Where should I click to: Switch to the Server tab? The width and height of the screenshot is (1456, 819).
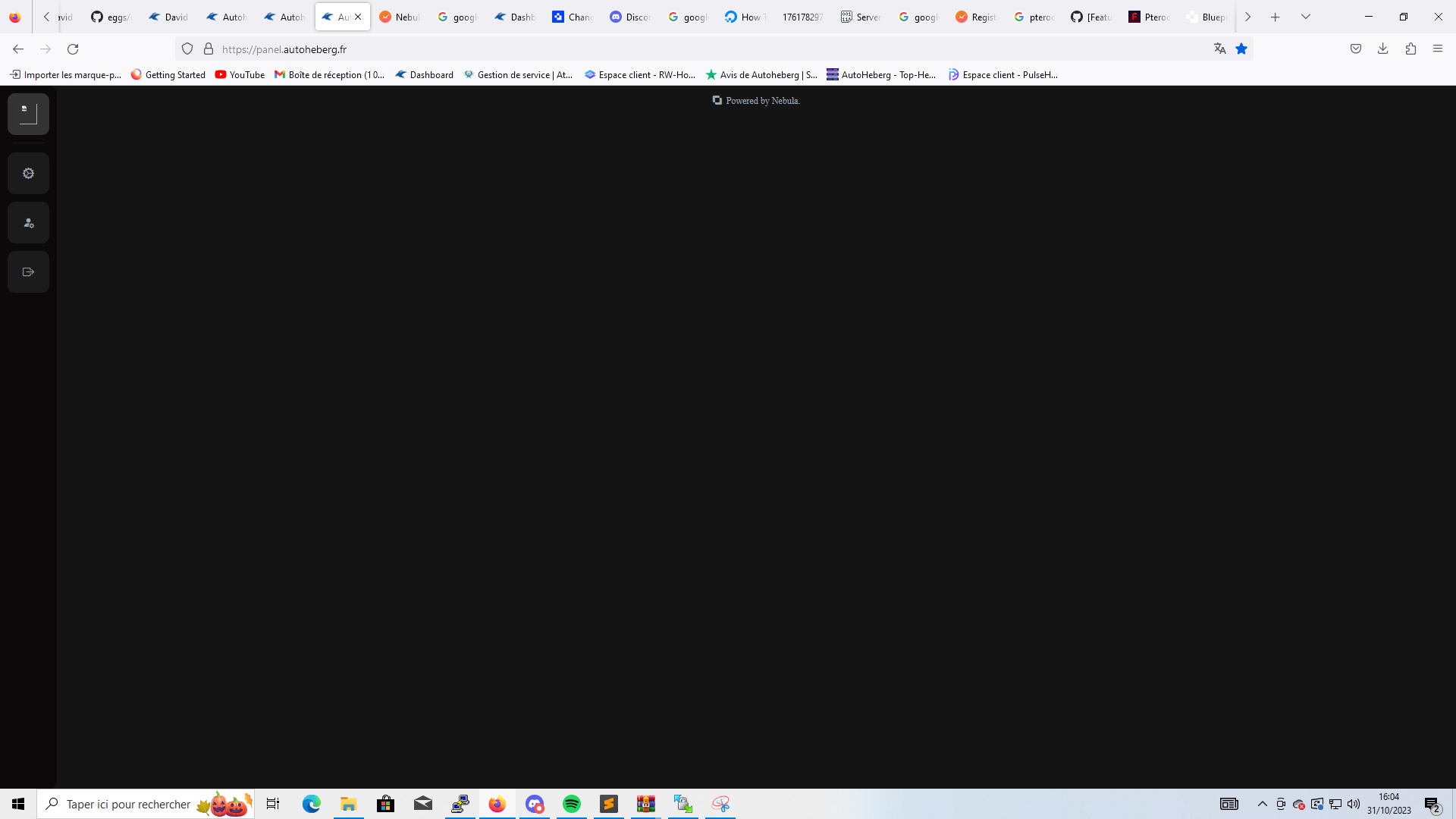pyautogui.click(x=861, y=17)
